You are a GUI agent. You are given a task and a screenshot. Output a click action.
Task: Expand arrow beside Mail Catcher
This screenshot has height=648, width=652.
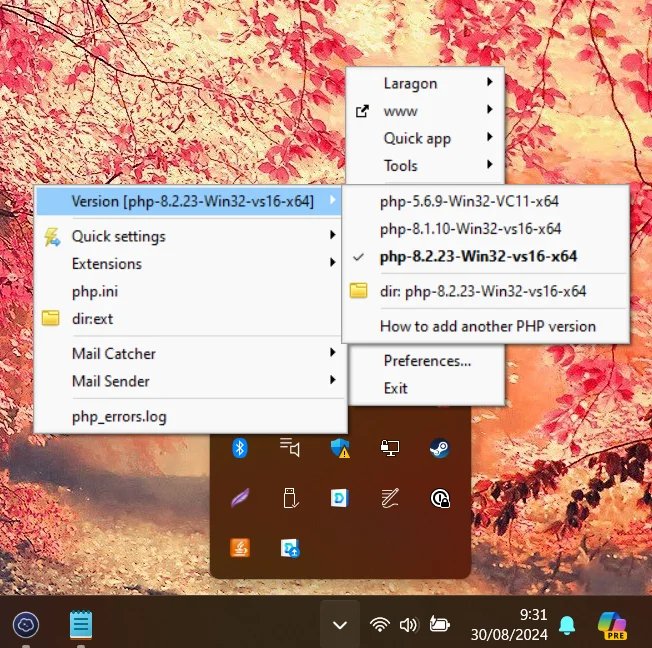(332, 352)
